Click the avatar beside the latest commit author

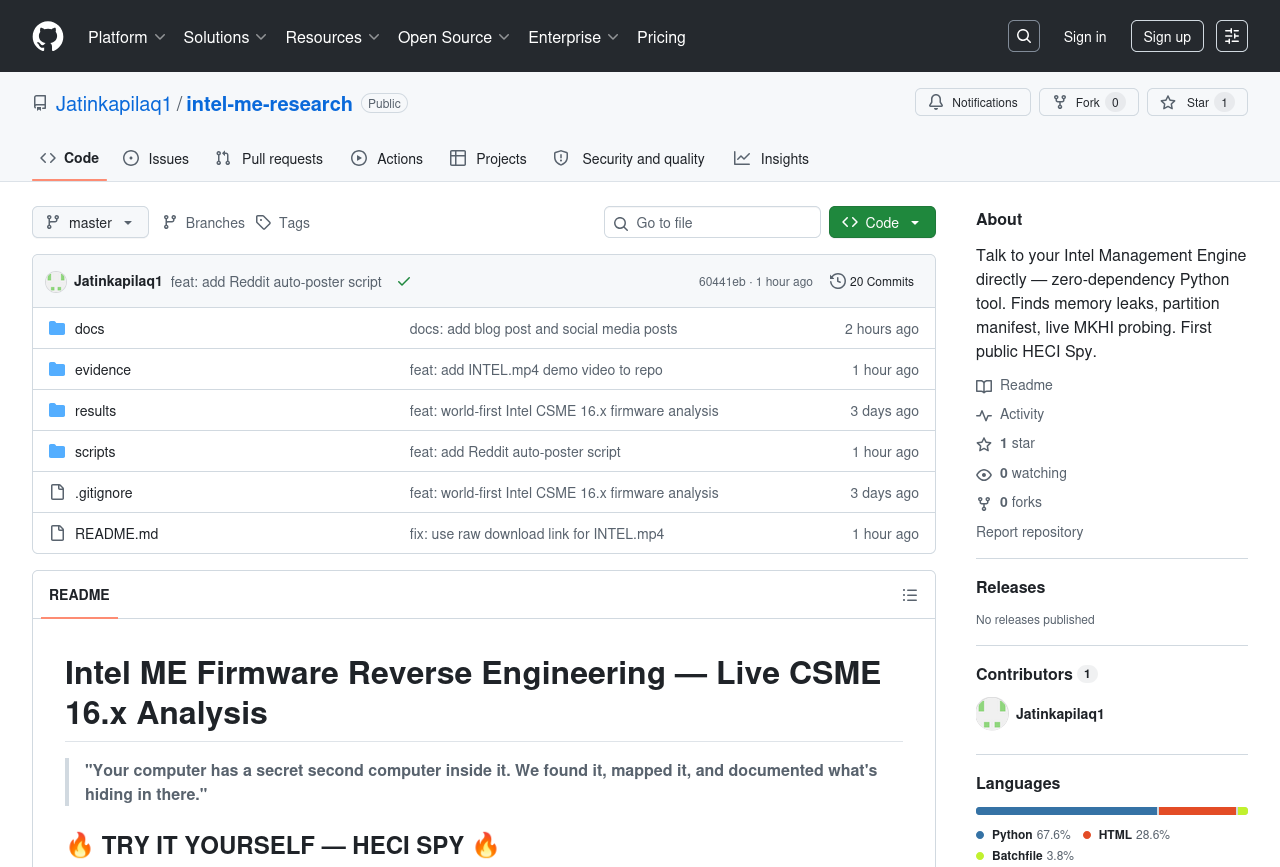(56, 282)
